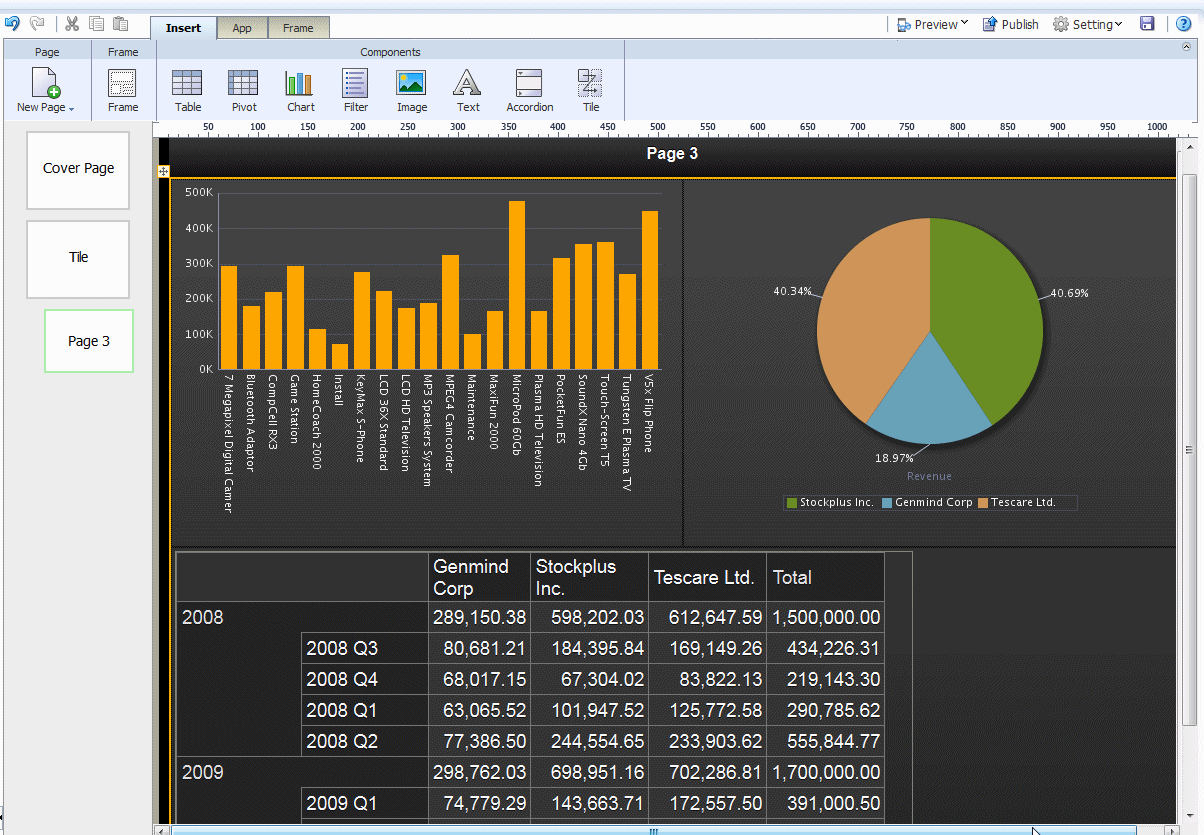Click the tan Tescare Ltd. legend swatch
The image size is (1204, 835).
coord(983,502)
